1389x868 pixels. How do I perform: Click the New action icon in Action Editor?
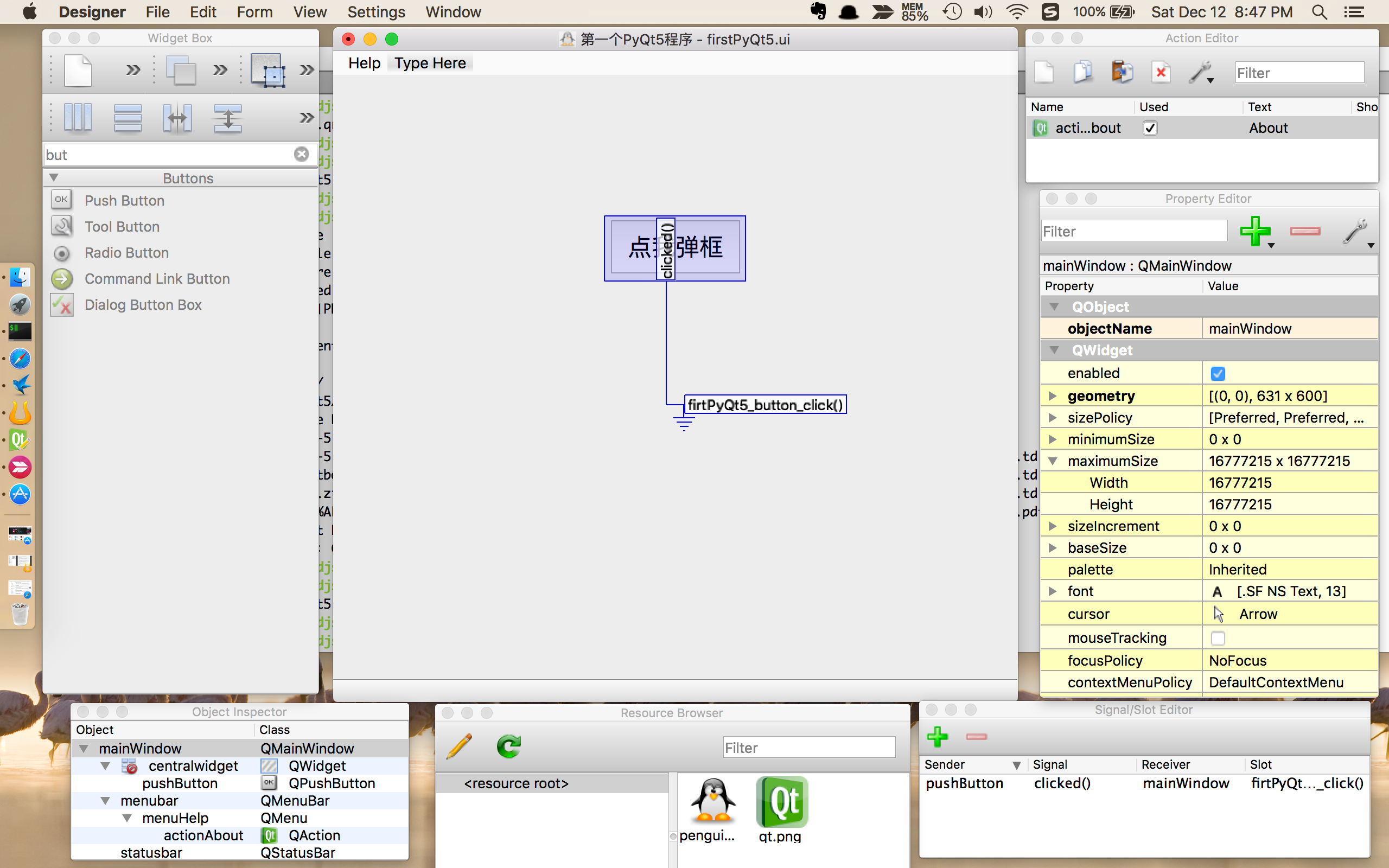coord(1044,72)
